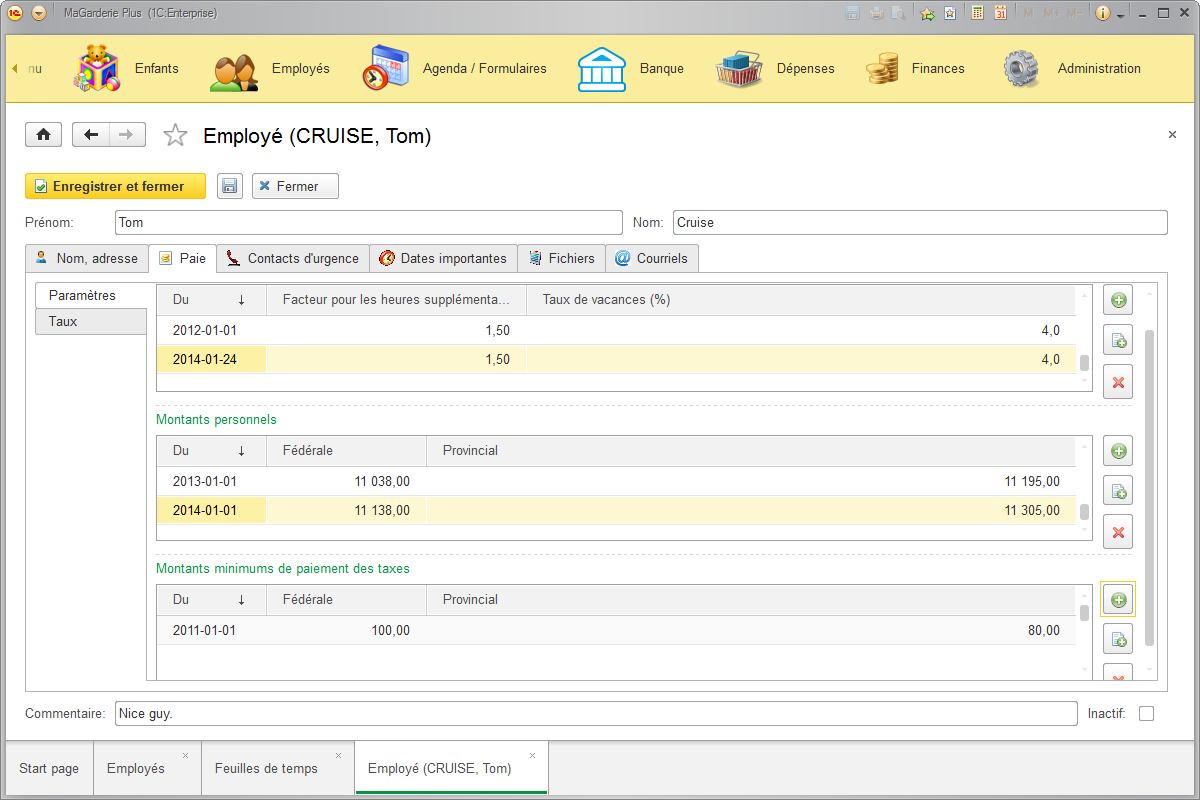Open the Finances section
The height and width of the screenshot is (800, 1200).
click(938, 68)
